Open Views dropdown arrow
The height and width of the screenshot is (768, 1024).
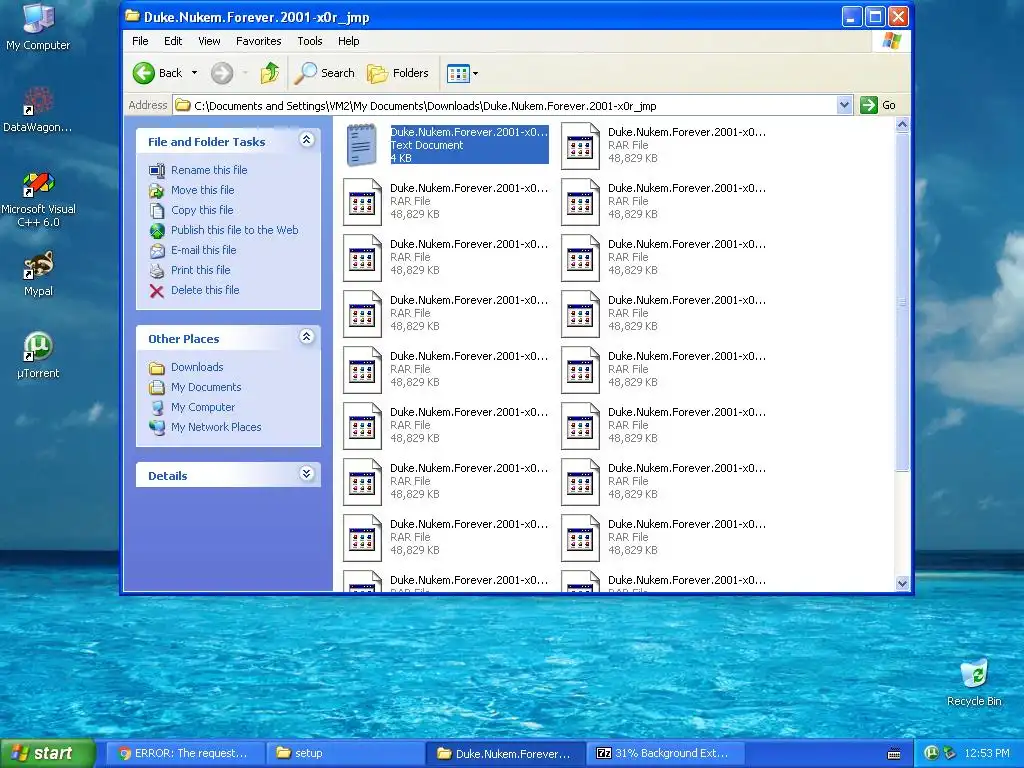475,73
